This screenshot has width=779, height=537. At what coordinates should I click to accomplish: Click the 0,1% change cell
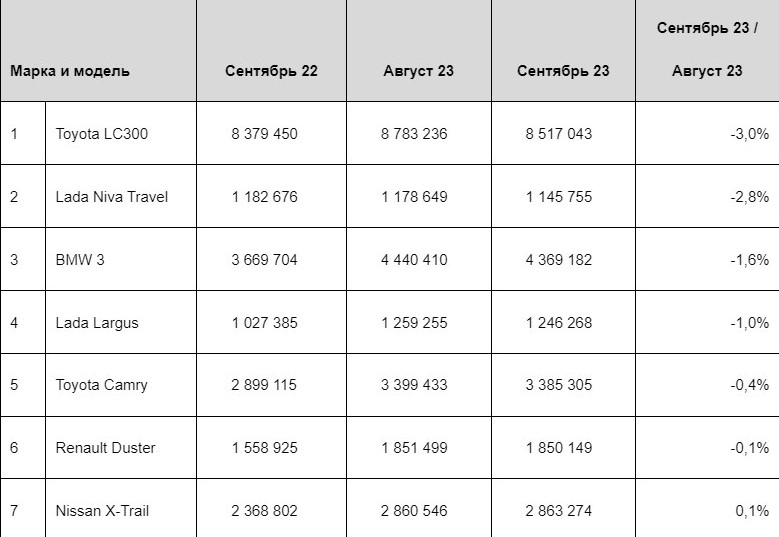click(x=752, y=511)
